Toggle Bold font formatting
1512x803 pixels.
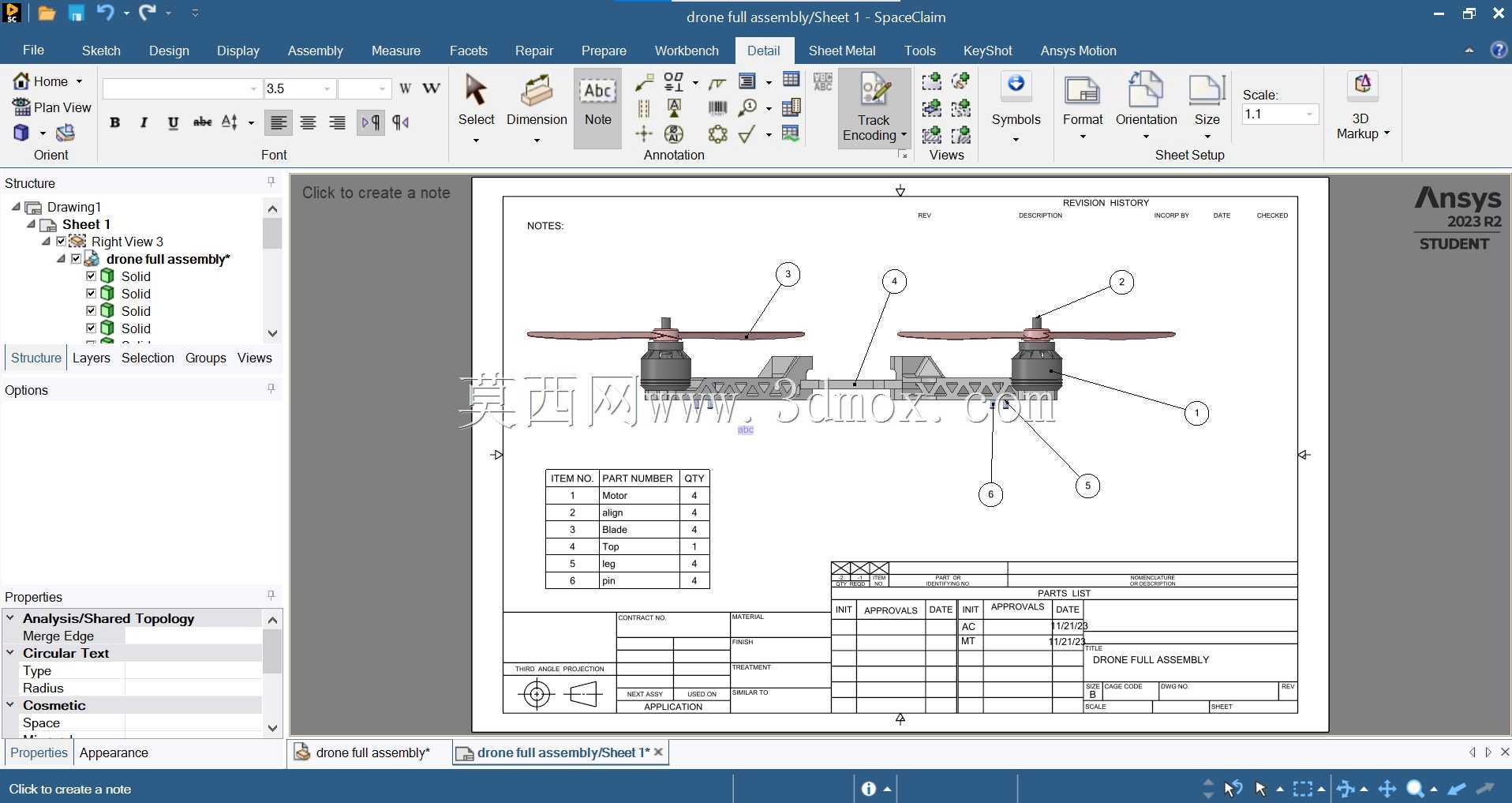point(115,122)
